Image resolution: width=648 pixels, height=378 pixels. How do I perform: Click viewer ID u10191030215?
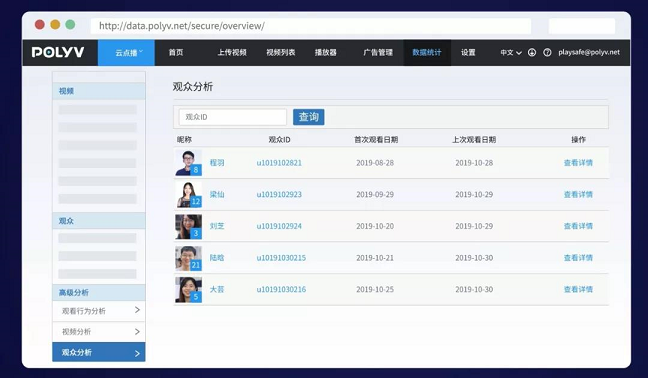281,258
